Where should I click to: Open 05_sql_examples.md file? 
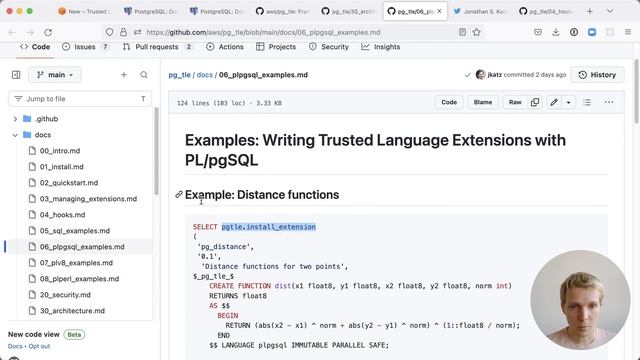click(x=75, y=231)
